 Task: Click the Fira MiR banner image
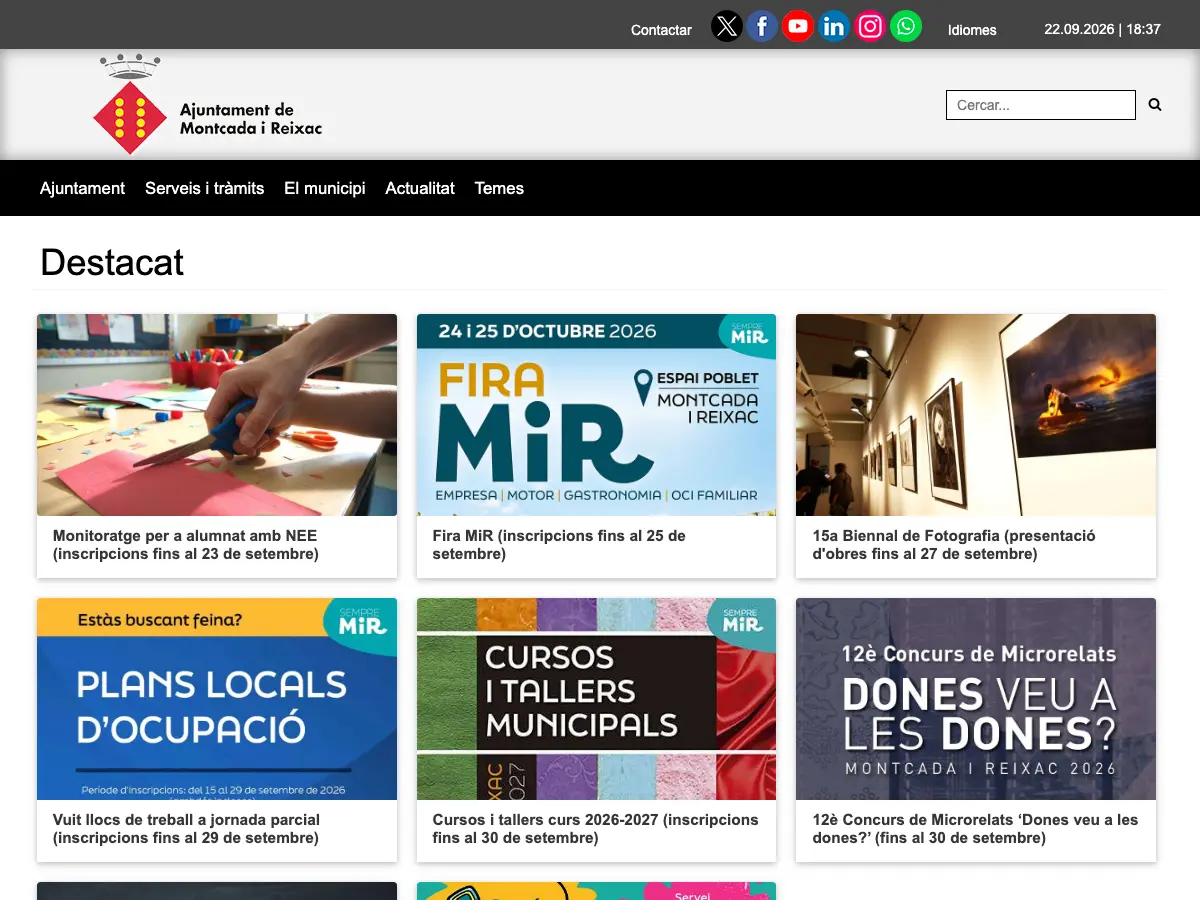pos(596,415)
